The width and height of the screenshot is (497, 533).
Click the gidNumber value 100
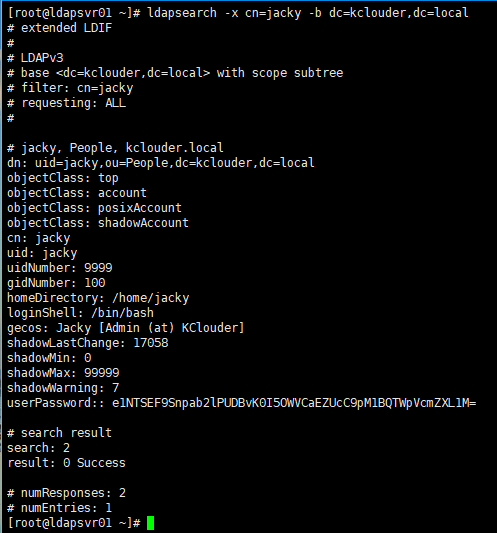95,283
